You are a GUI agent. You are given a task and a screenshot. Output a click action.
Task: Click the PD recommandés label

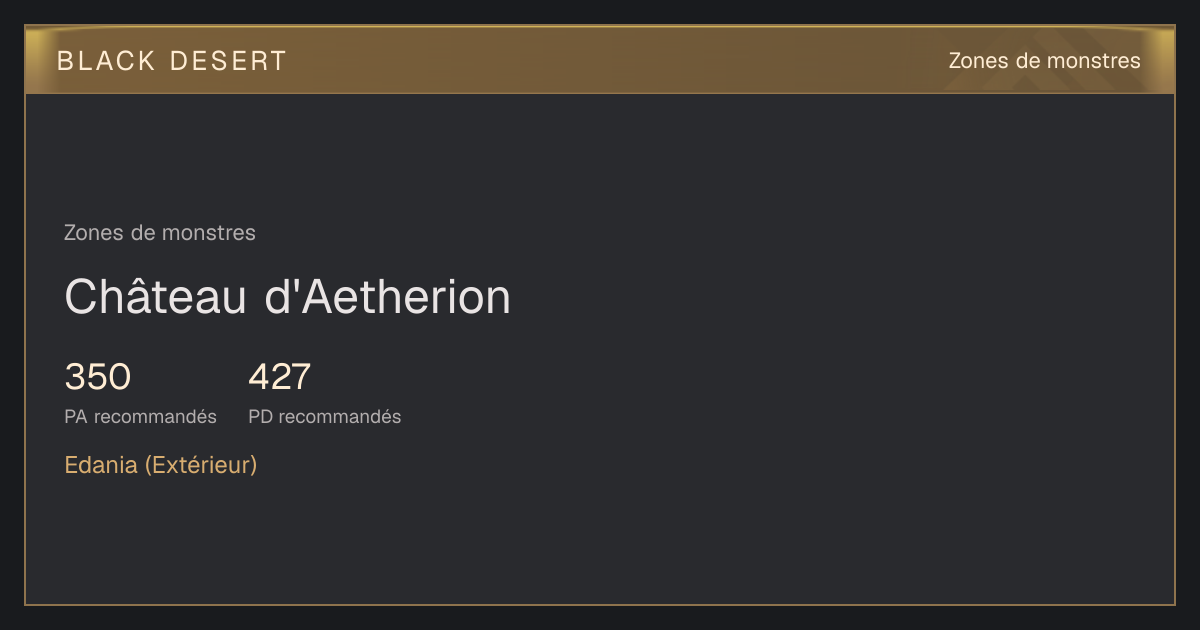pyautogui.click(x=325, y=417)
